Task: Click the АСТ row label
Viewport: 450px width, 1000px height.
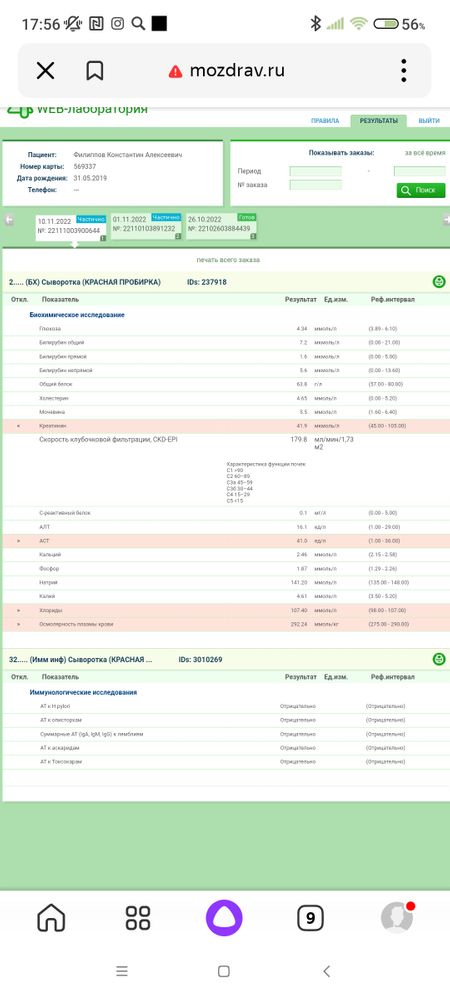Action: (x=44, y=541)
